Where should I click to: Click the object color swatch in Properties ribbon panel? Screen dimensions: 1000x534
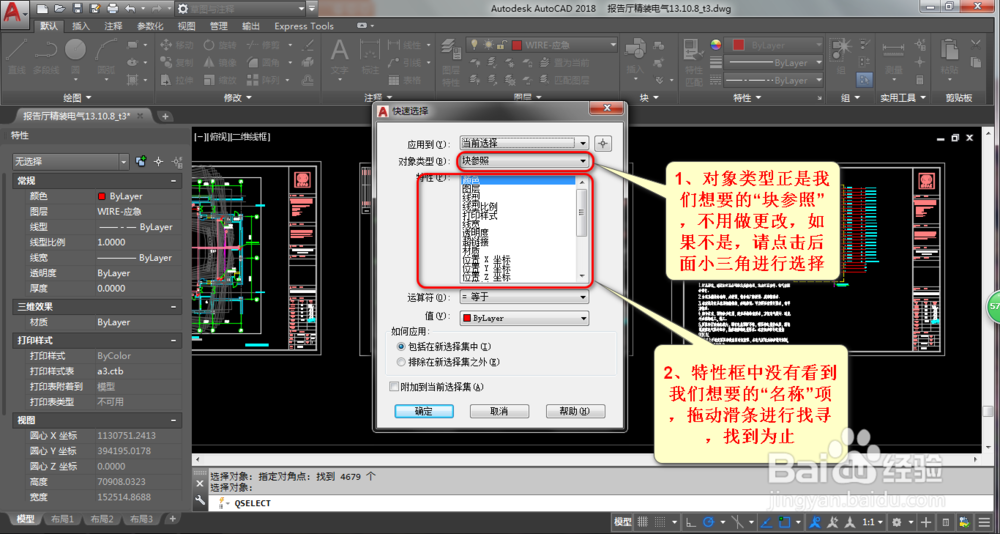(739, 45)
